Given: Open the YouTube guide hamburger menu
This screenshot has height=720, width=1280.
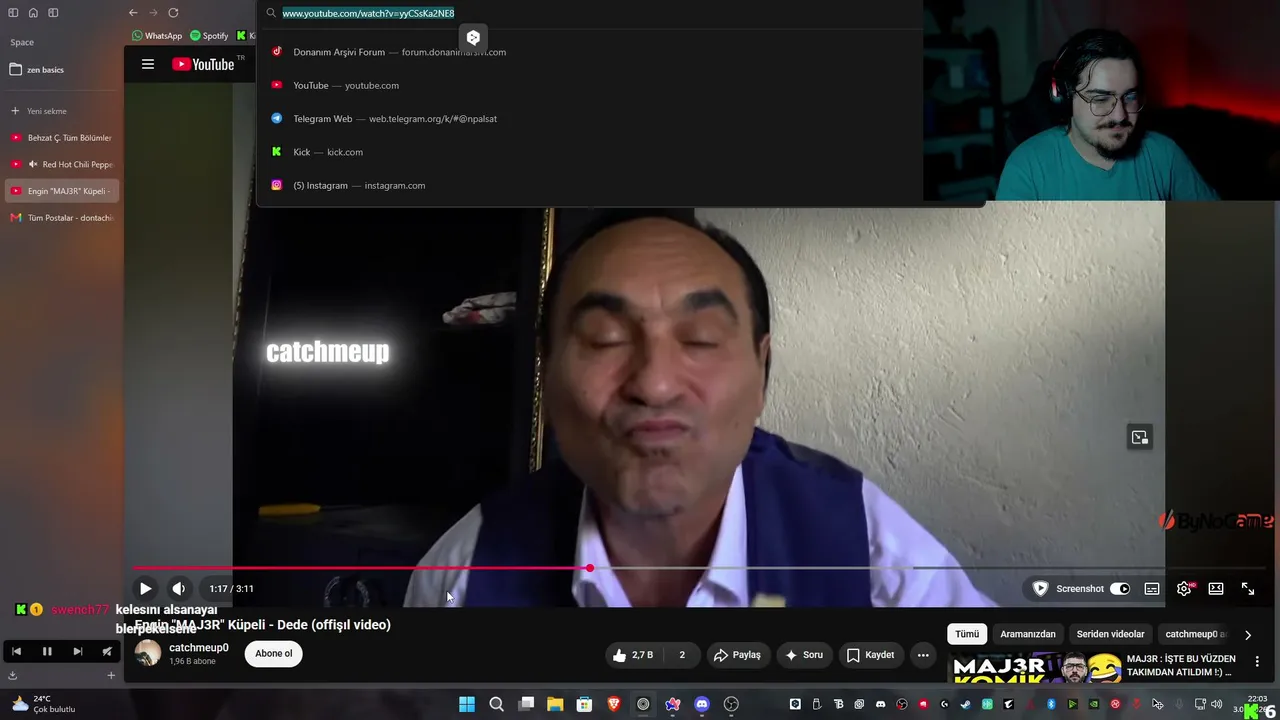Looking at the screenshot, I should (148, 64).
